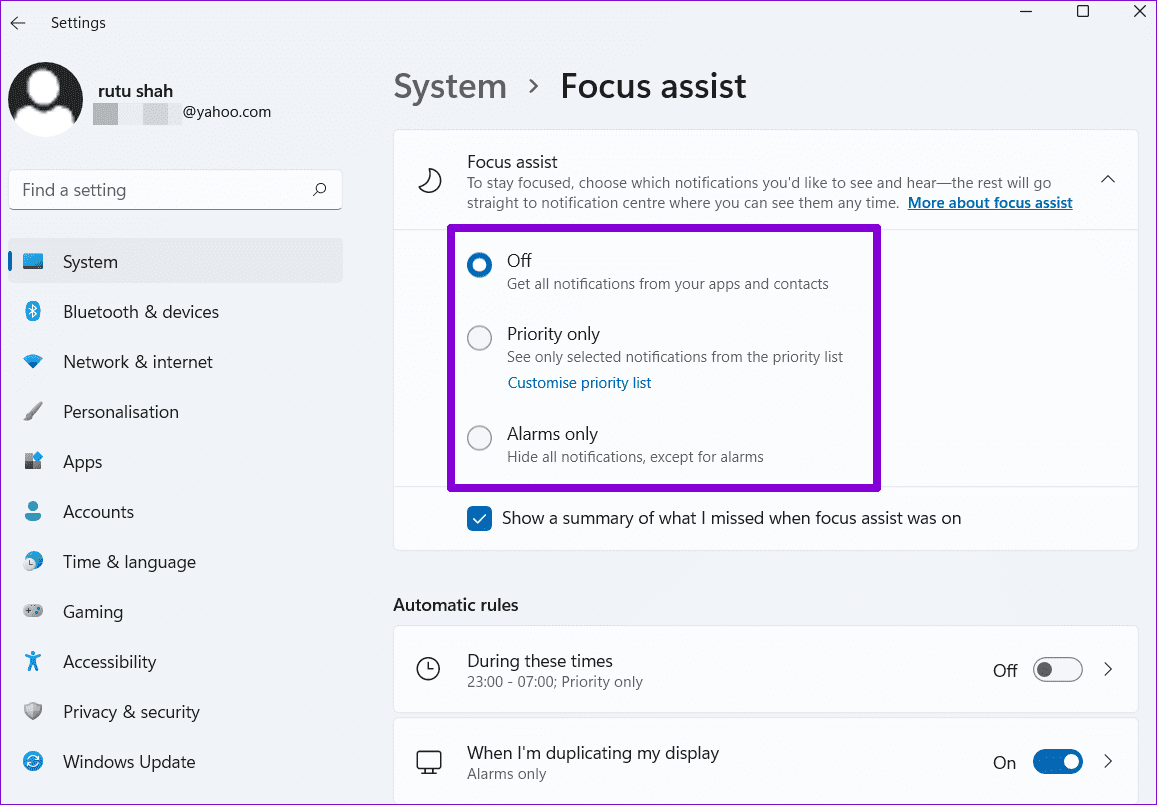Click the Network & internet wifi icon

pos(33,362)
